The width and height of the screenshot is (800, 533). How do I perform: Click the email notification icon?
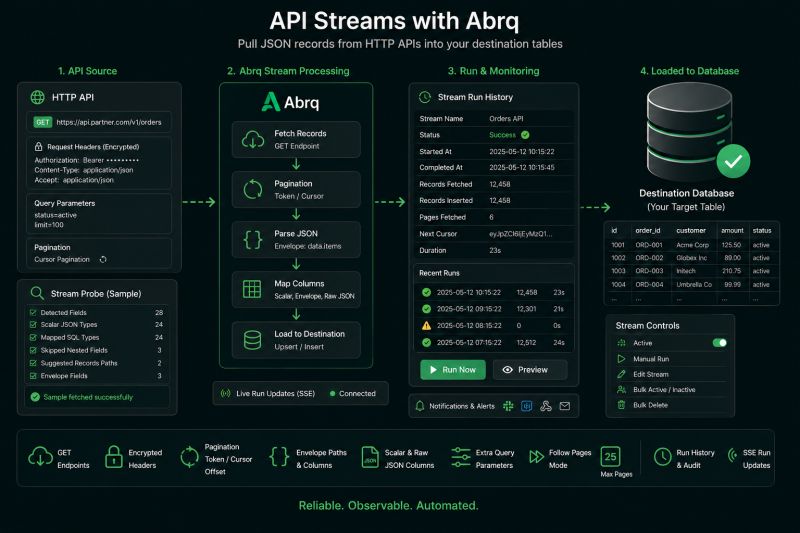(x=565, y=406)
